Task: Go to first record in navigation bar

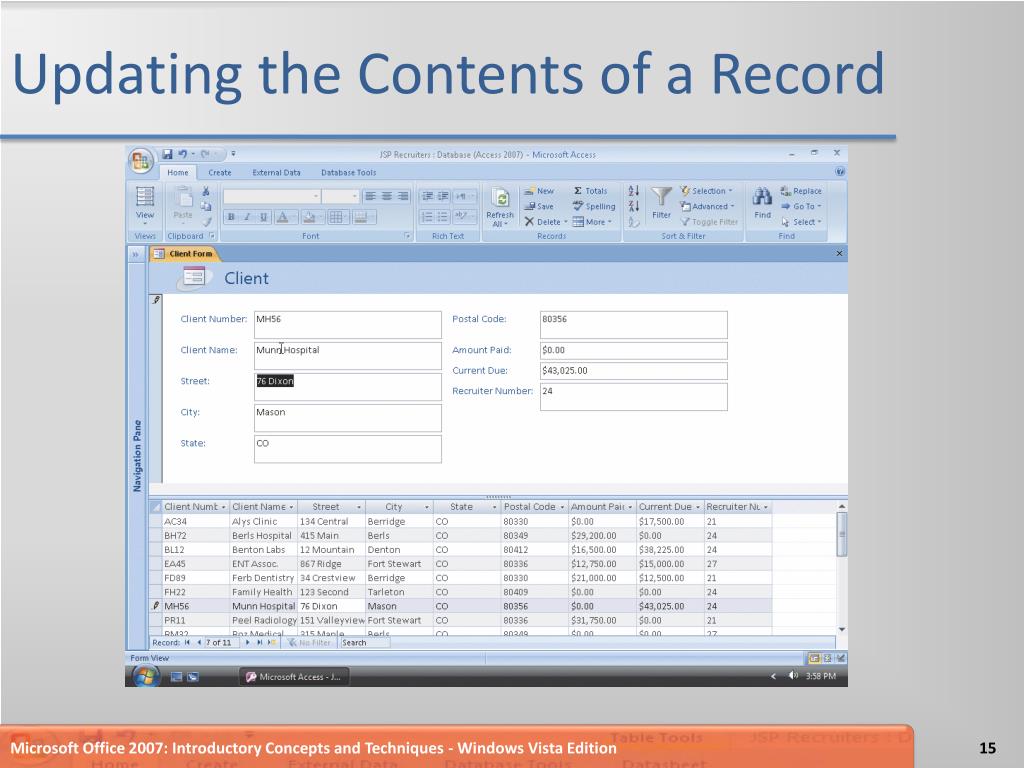Action: (187, 643)
